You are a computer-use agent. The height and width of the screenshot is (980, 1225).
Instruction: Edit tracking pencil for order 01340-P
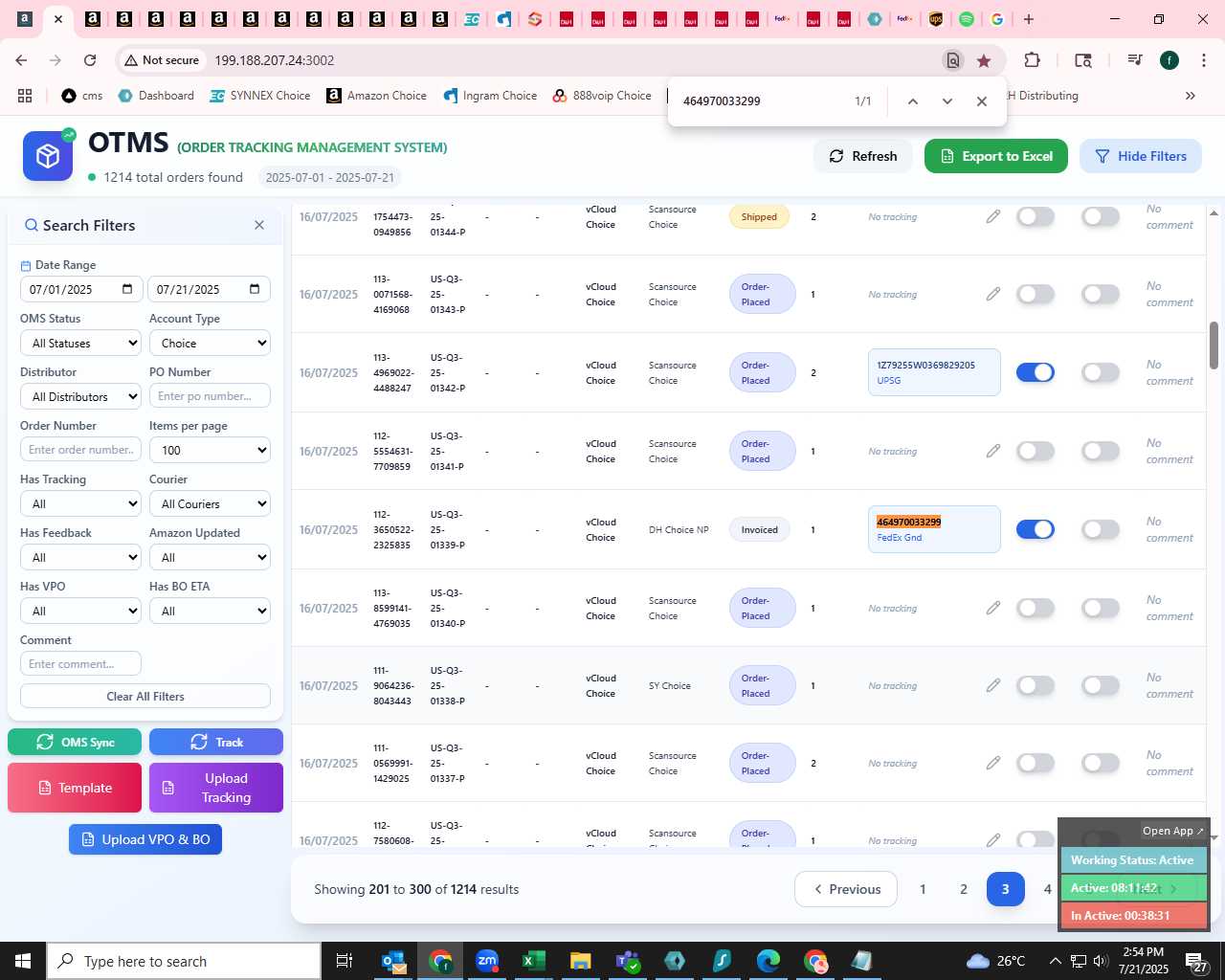tap(993, 608)
